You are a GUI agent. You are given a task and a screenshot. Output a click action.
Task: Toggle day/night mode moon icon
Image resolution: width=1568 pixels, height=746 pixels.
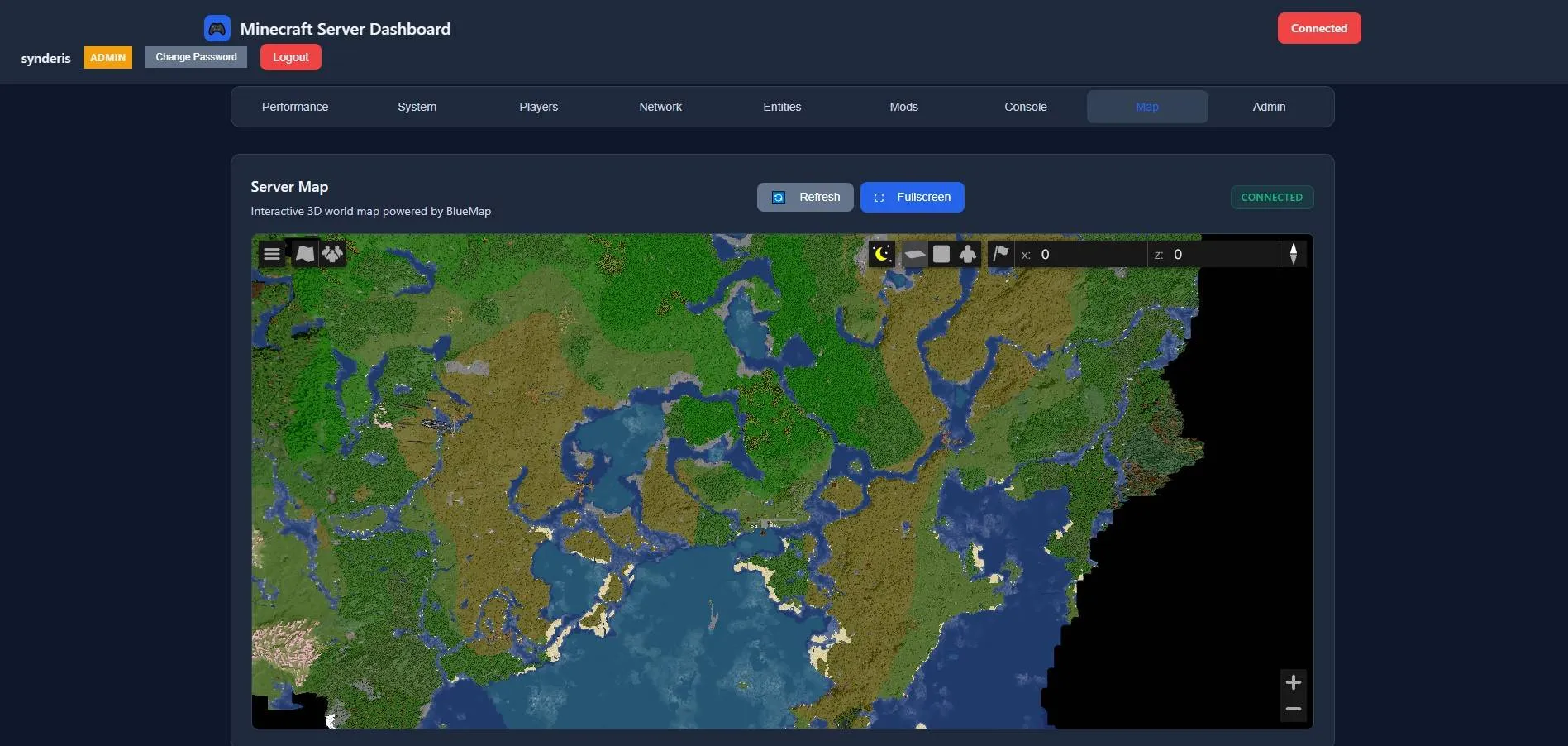882,254
